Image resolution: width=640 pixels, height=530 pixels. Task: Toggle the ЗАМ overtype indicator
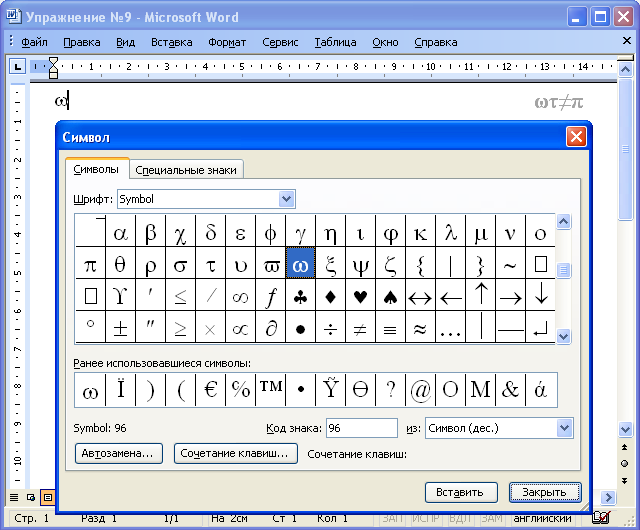pyautogui.click(x=492, y=518)
